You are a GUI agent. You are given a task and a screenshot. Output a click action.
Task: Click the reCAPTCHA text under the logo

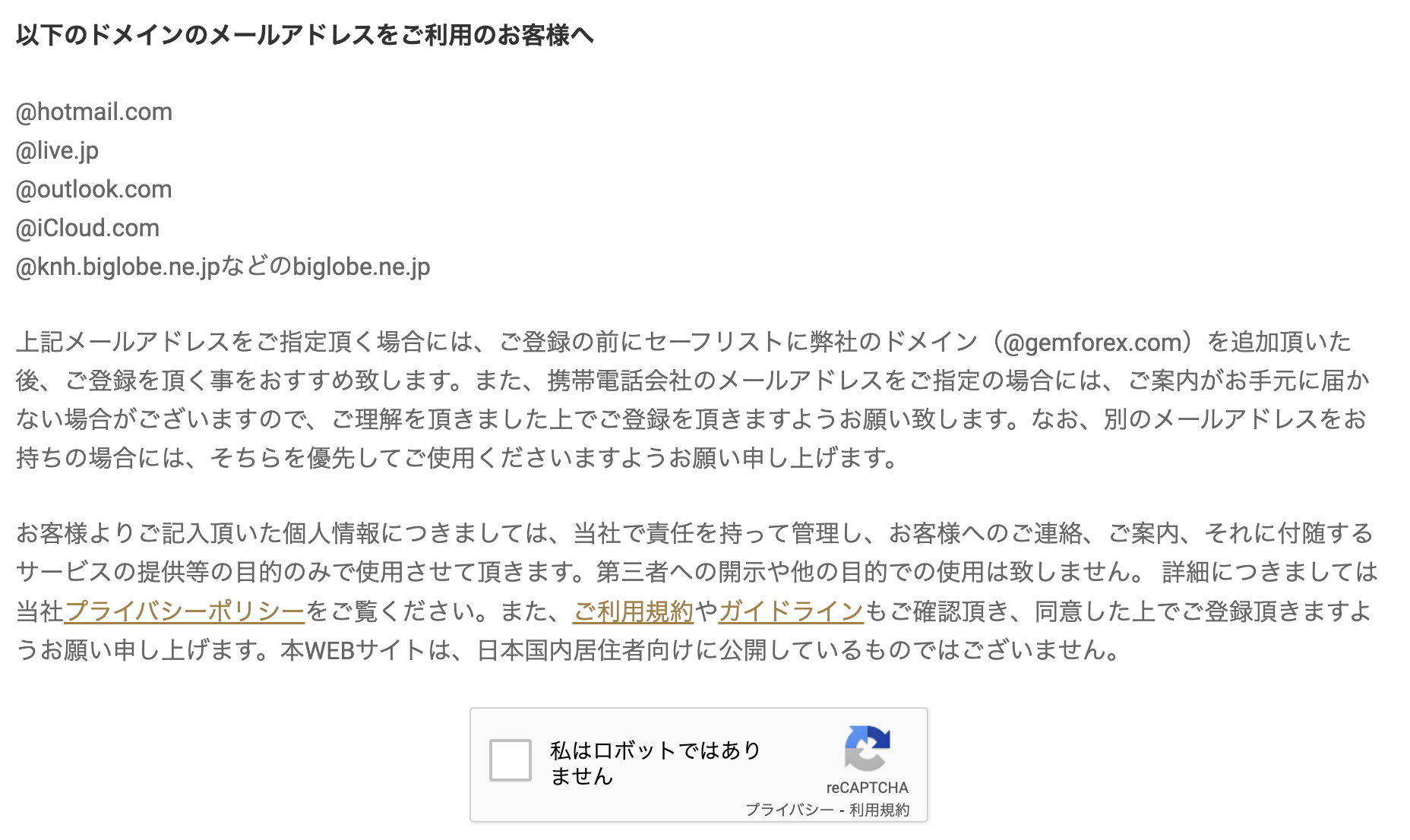pos(867,788)
